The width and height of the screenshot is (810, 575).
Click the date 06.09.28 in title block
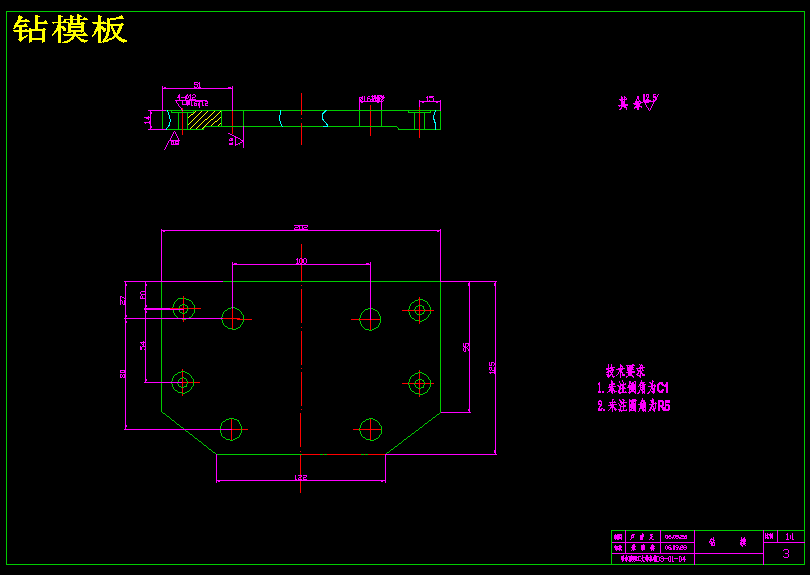click(x=676, y=537)
